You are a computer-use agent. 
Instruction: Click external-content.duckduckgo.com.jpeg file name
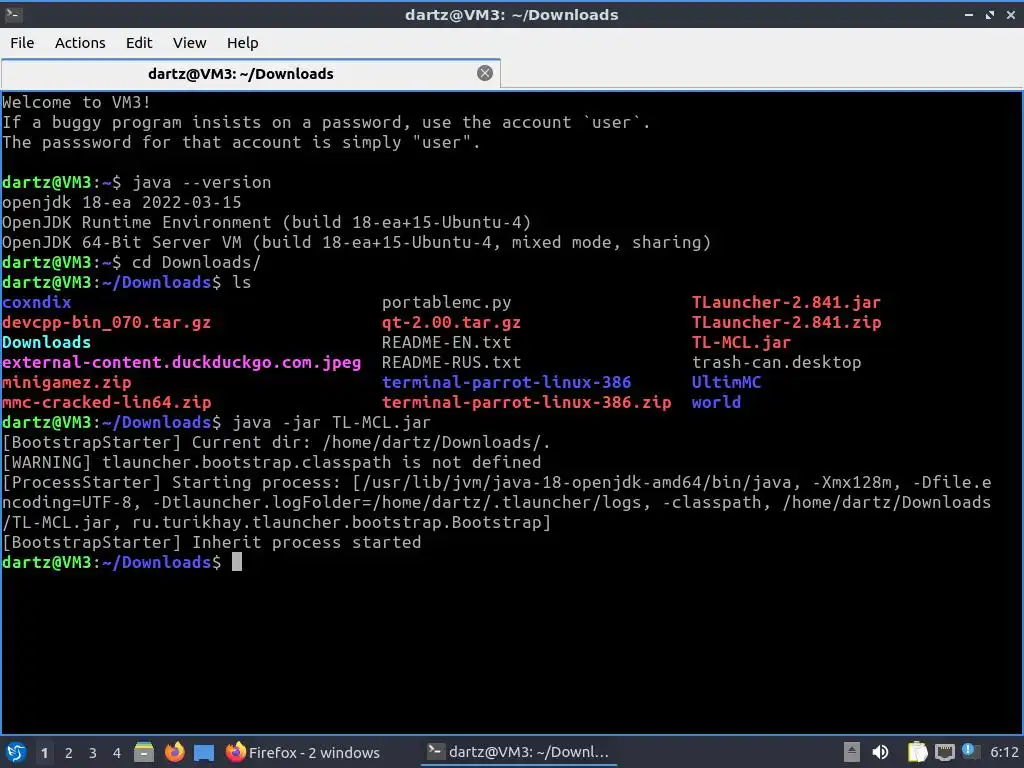coord(182,362)
